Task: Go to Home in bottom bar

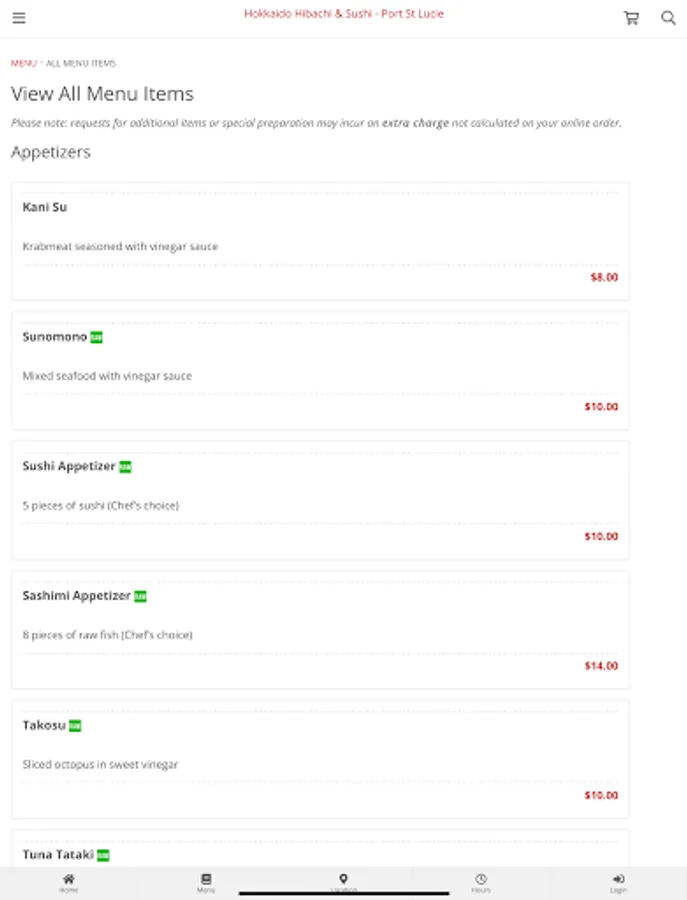Action: pyautogui.click(x=68, y=882)
